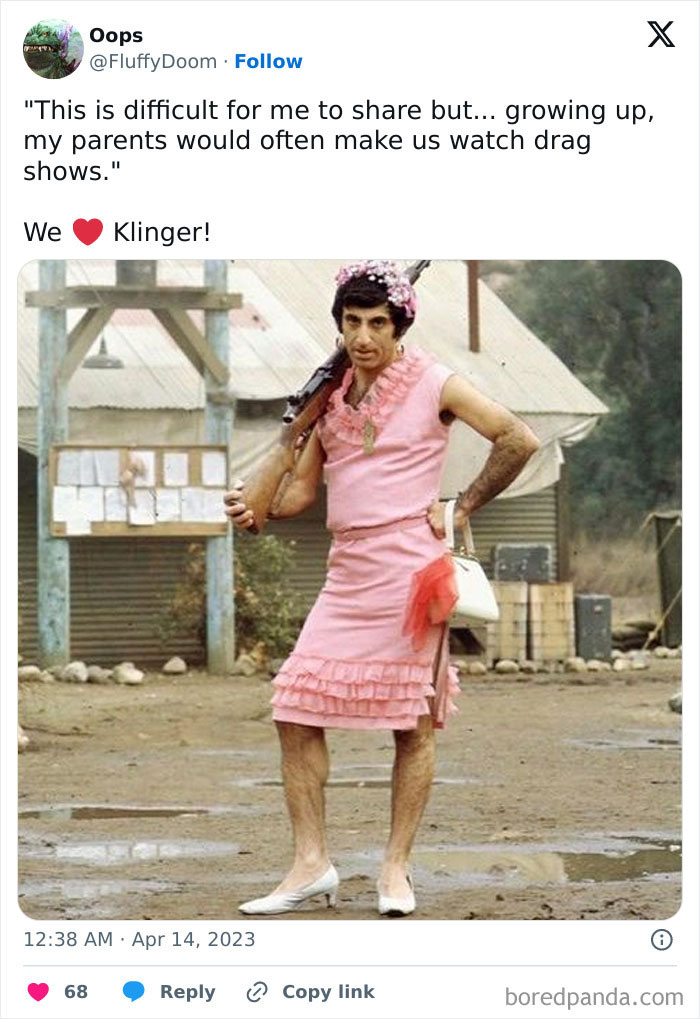Open the attached photo of the pink dress
The height and width of the screenshot is (1019, 700).
(350, 589)
